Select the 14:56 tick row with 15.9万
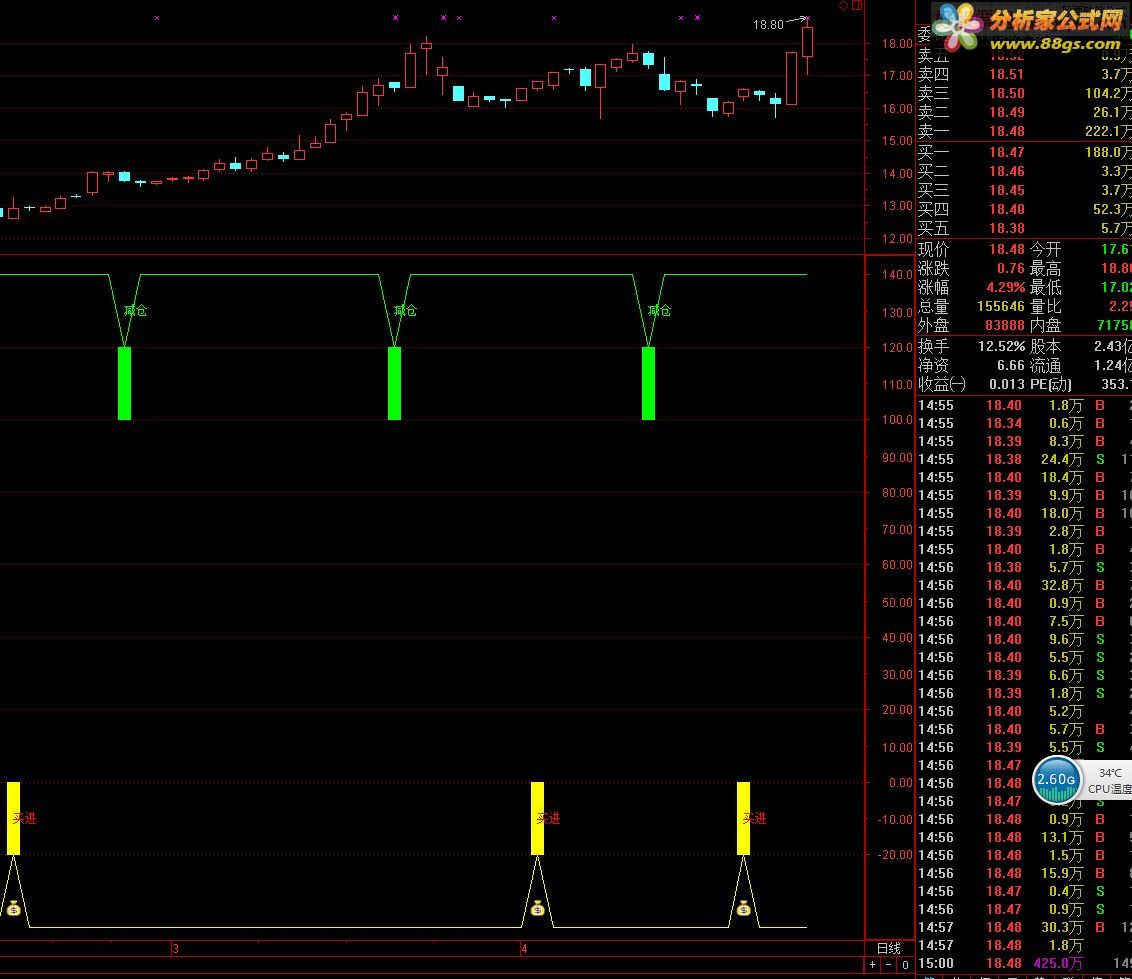Viewport: 1132px width, 979px height. (1024, 873)
